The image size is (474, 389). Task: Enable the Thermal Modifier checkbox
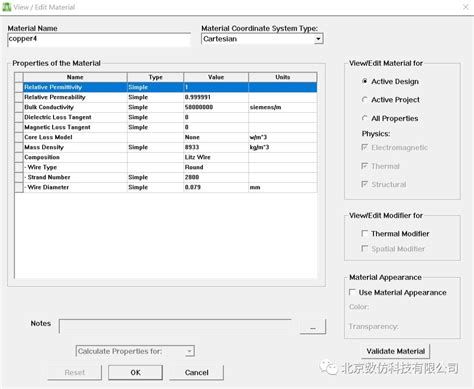pyautogui.click(x=365, y=233)
